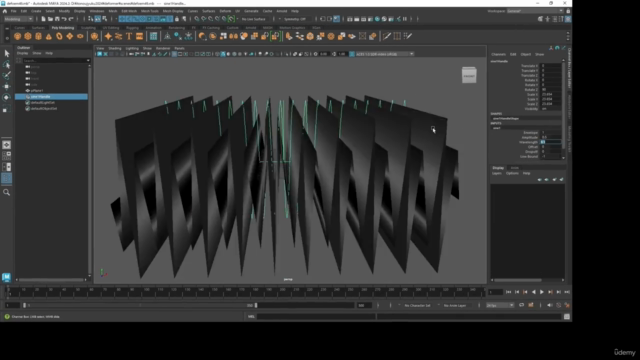Screen dimensions: 640x360
Task: Select the Select tool in the toolbox
Action: 7,53
